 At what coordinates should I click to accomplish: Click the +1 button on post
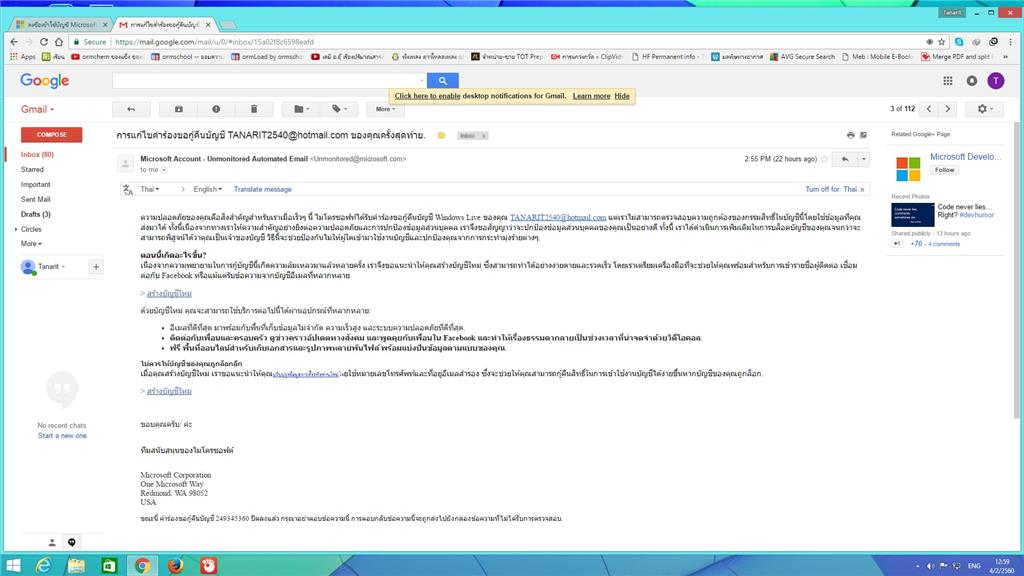point(897,244)
